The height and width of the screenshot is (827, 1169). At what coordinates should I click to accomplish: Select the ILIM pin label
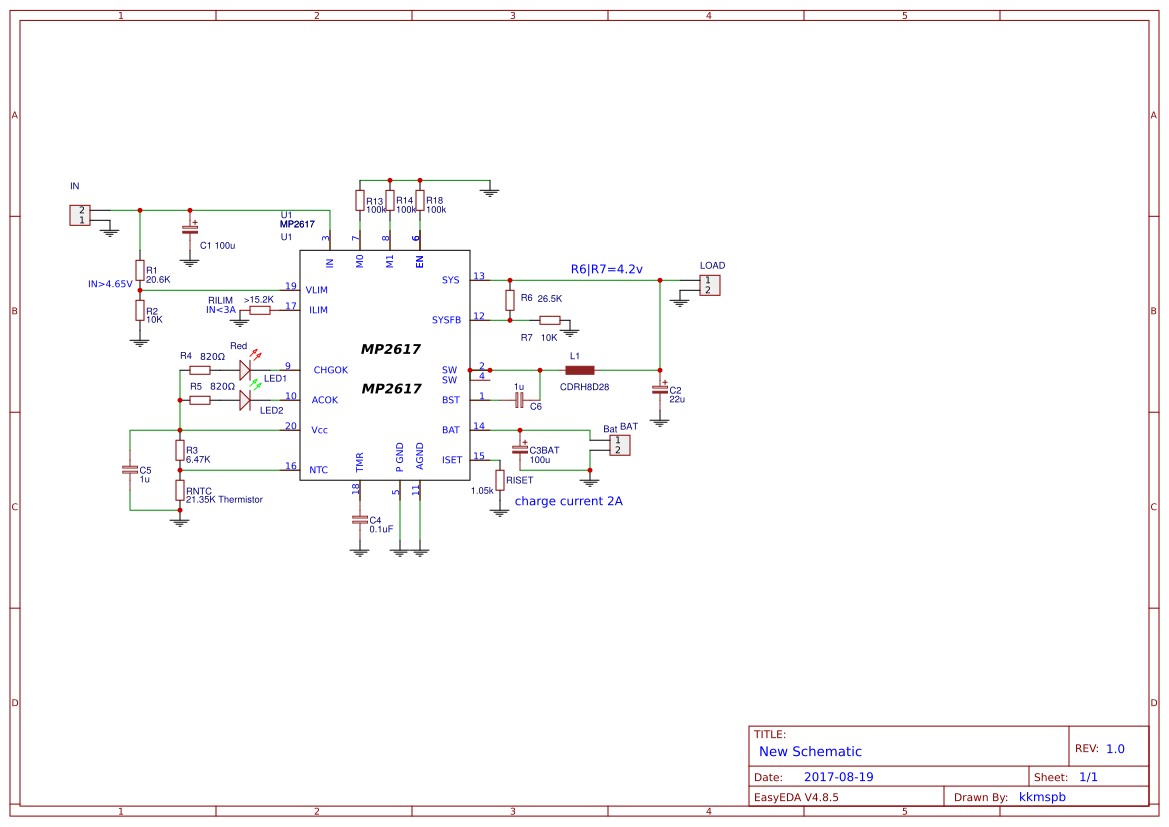[318, 310]
